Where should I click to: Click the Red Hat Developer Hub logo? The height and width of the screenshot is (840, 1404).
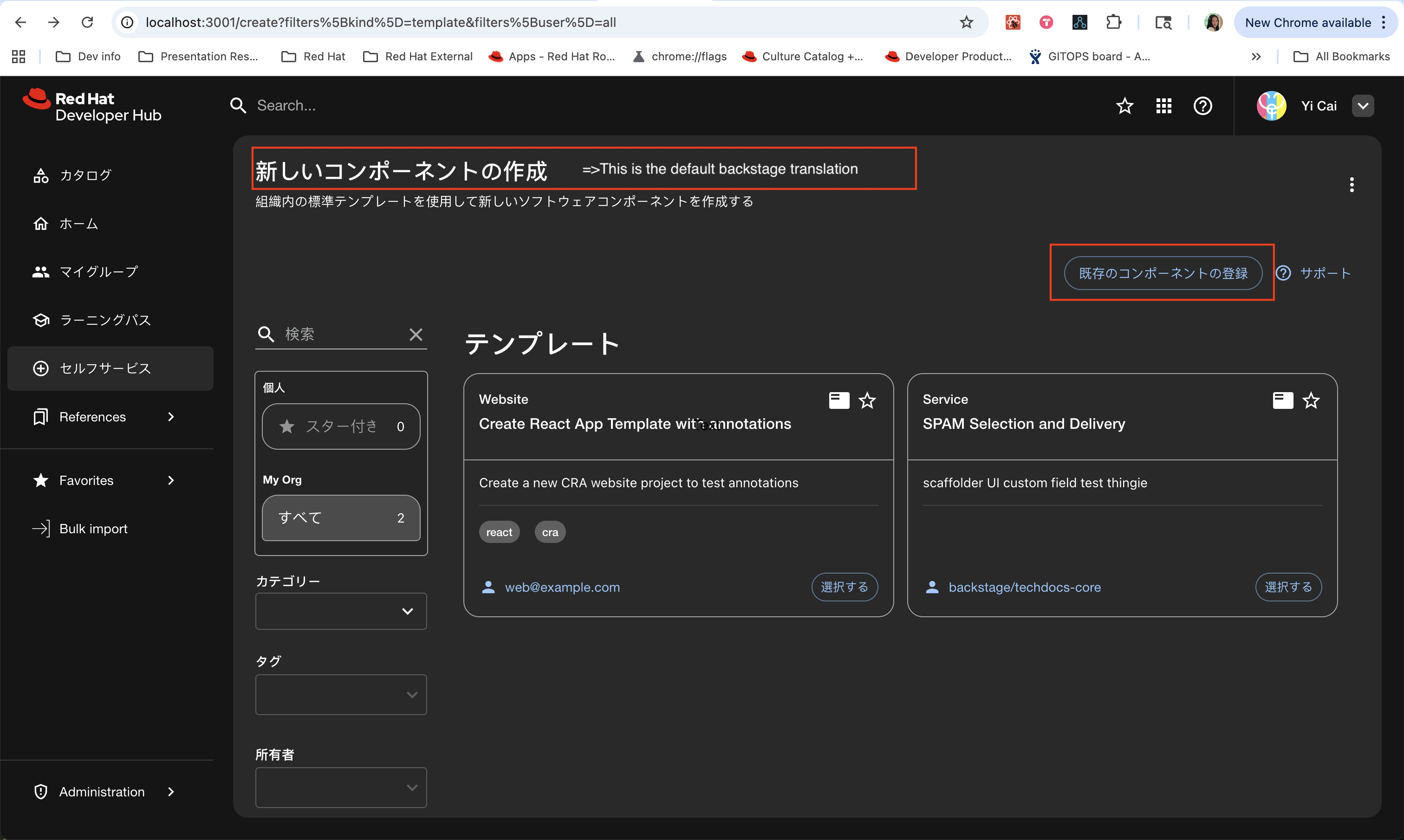[x=93, y=106]
